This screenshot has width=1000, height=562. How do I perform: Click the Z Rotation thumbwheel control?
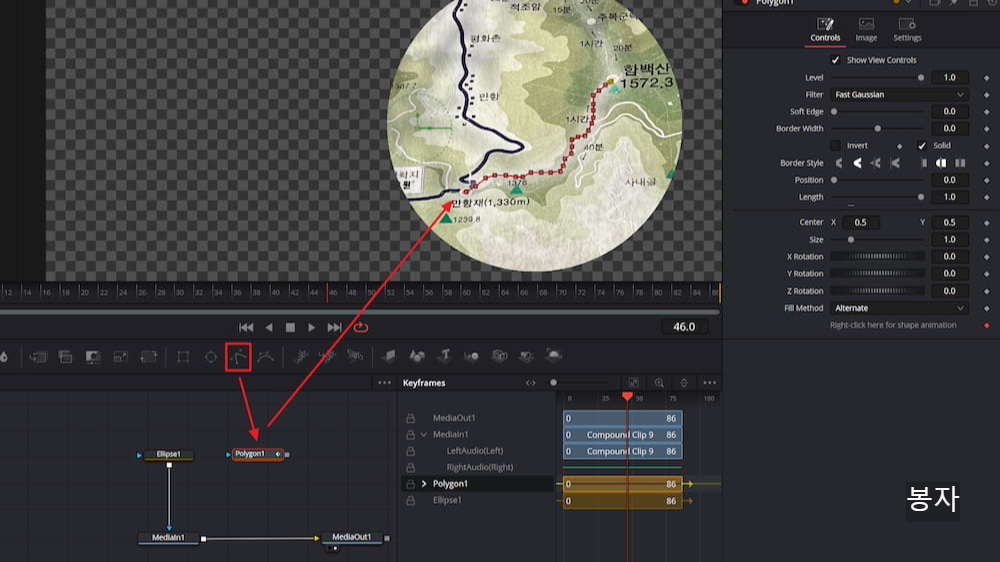coord(878,291)
